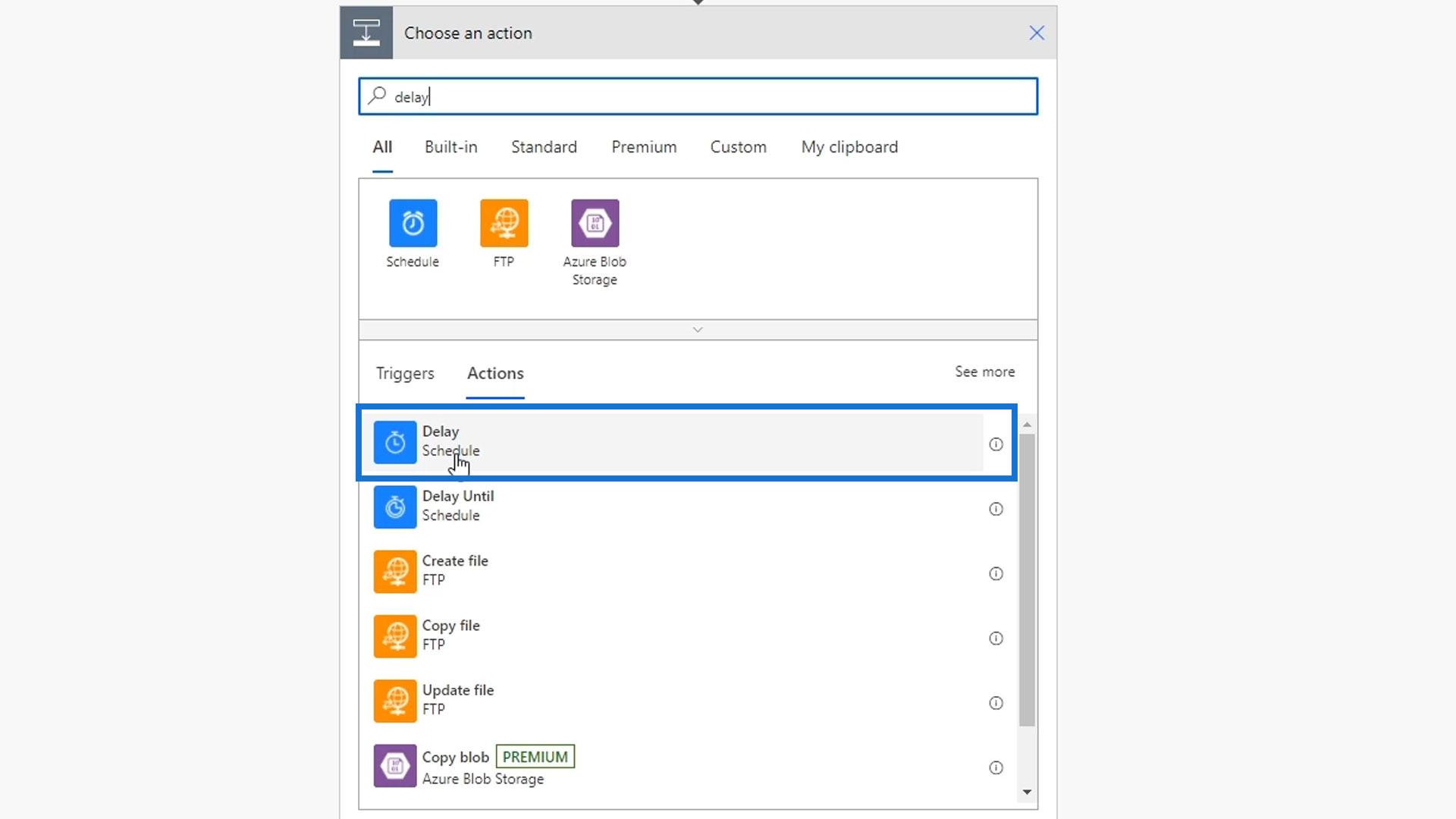This screenshot has width=1456, height=819.
Task: Click the delay search input field
Action: (x=698, y=96)
